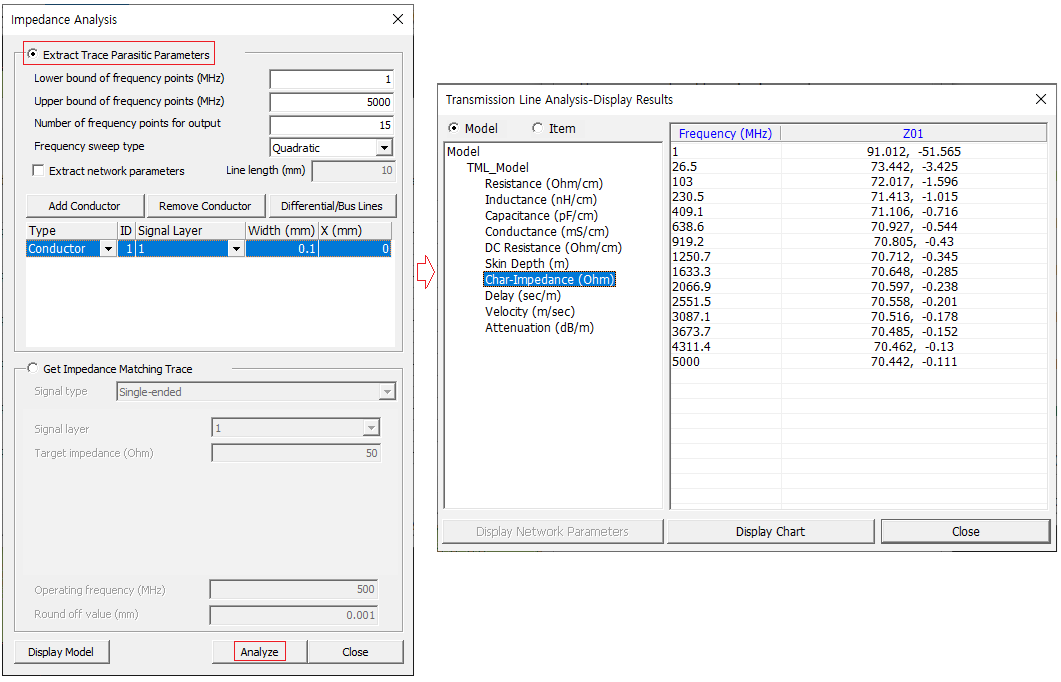1061x682 pixels.
Task: Click the Lower bound frequency input field
Action: coord(331,79)
